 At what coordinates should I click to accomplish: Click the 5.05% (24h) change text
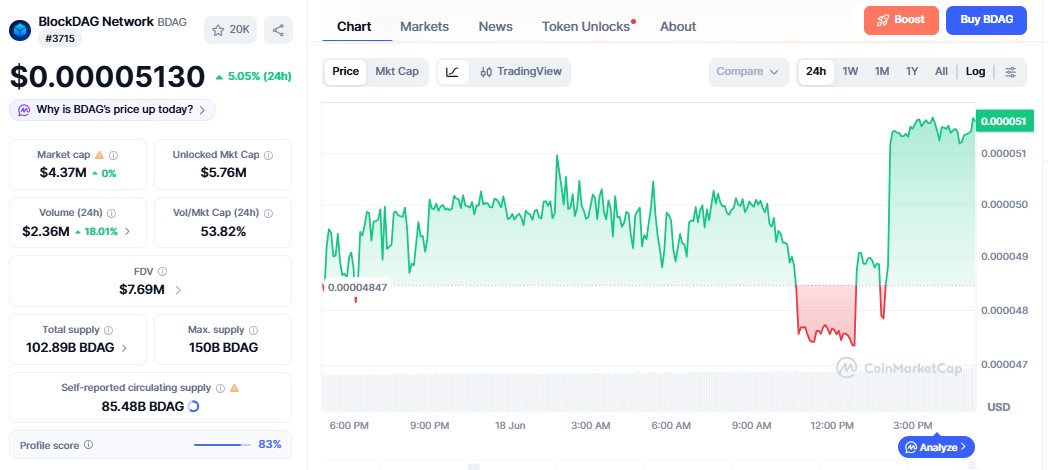(259, 77)
